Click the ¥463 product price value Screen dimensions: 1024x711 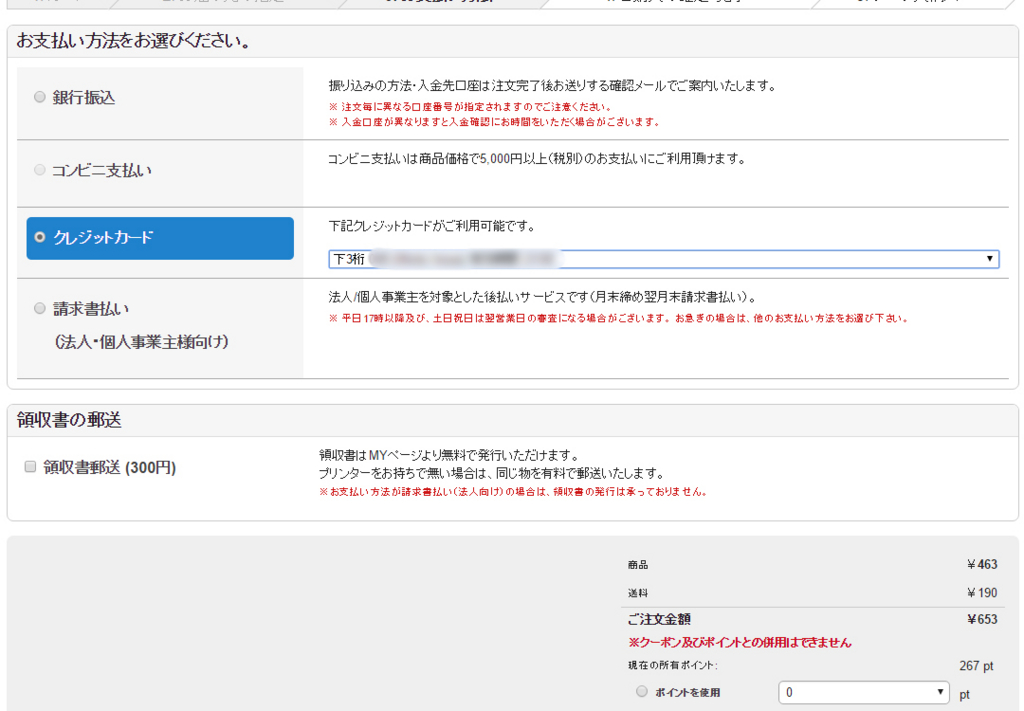(982, 564)
